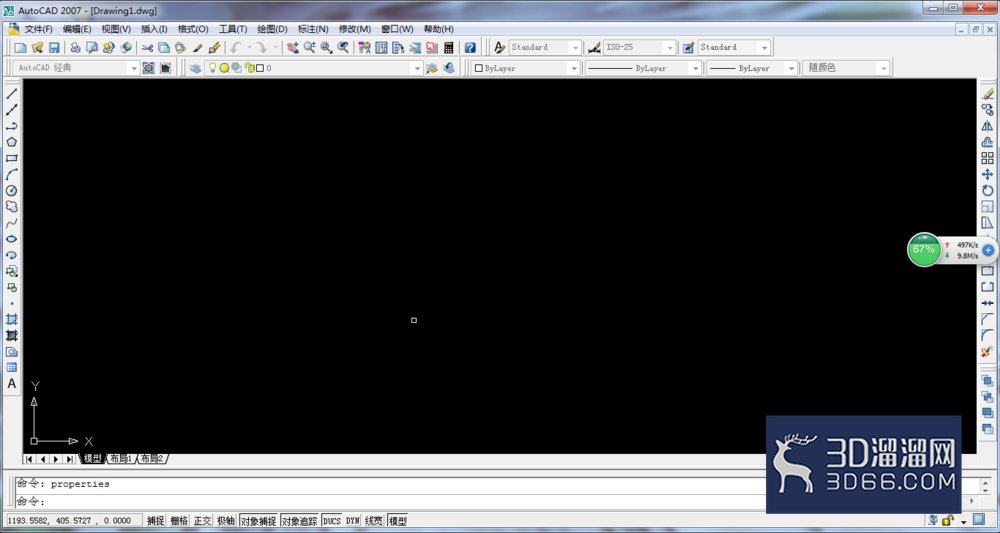Select the Move tool
This screenshot has height=533, width=1000.
tap(987, 174)
